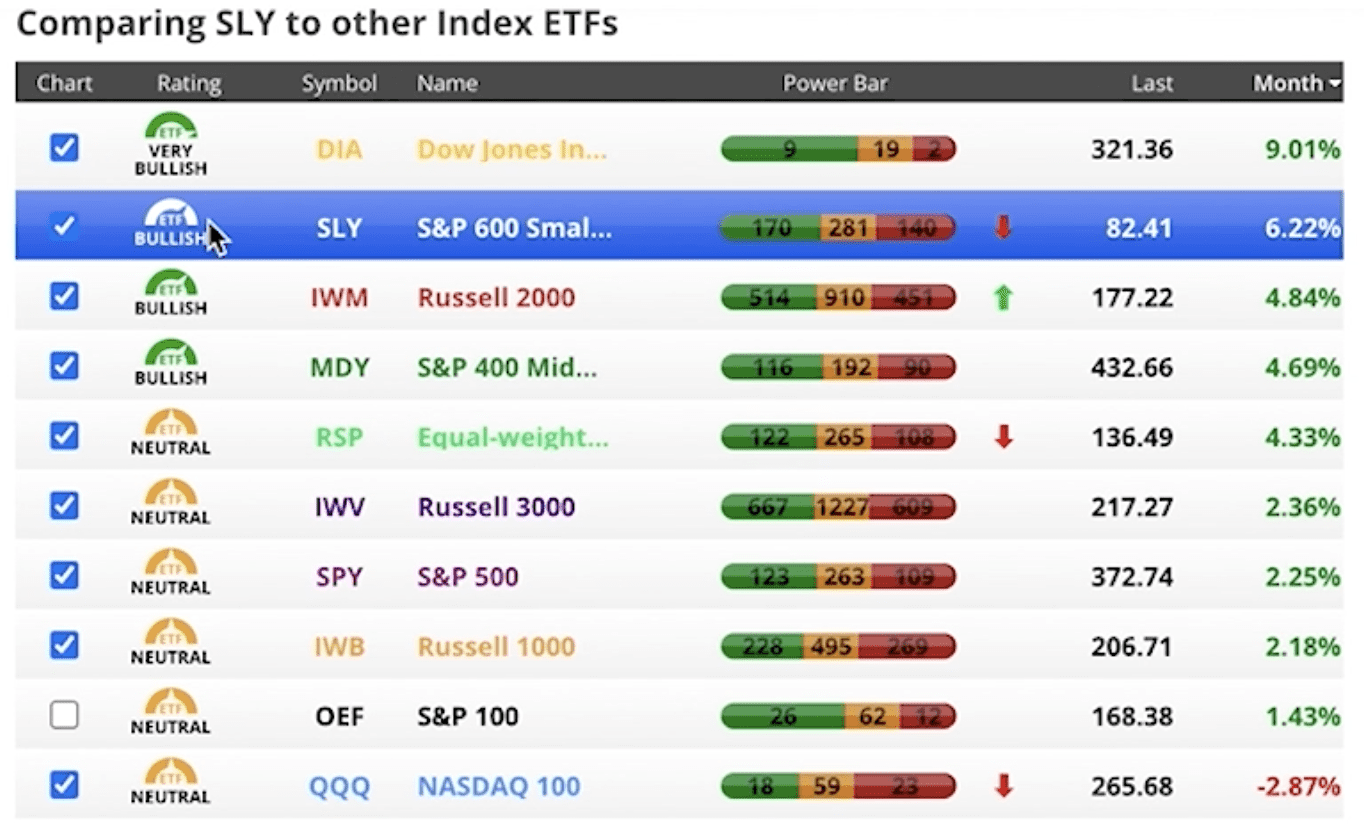Open the SPY symbol link
Image resolution: width=1364 pixels, height=834 pixels.
pyautogui.click(x=339, y=577)
